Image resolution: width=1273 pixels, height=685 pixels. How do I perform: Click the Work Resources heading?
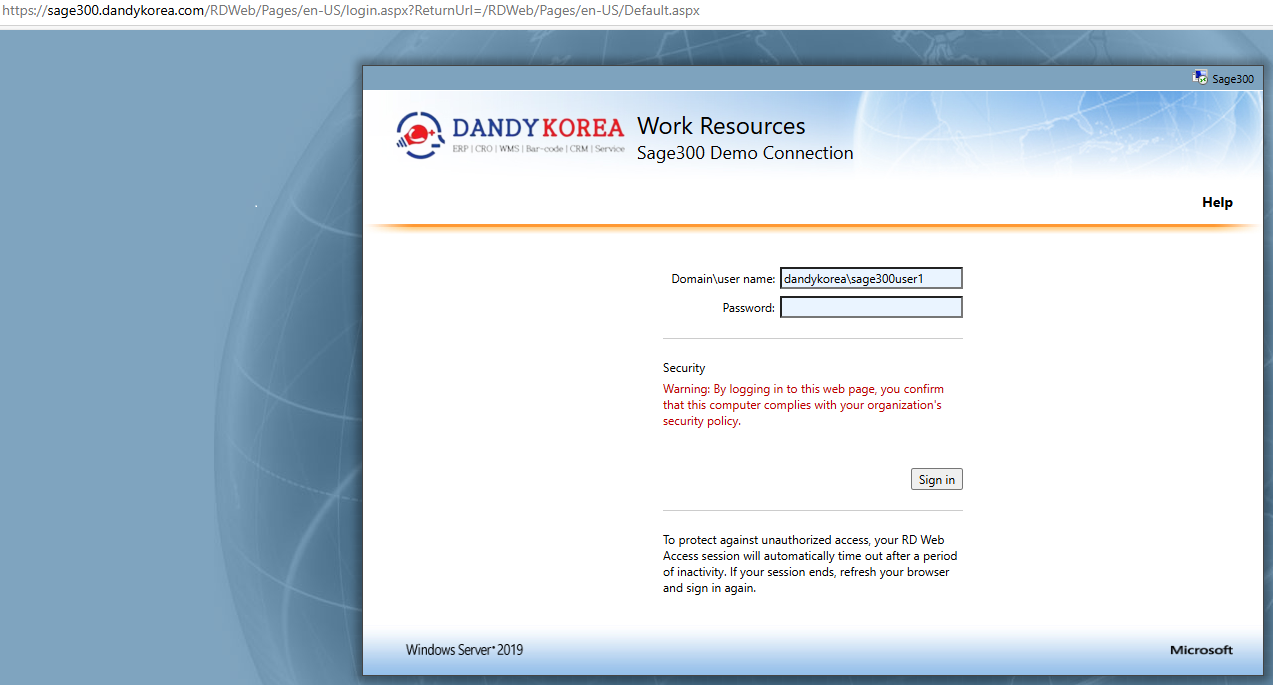[721, 126]
